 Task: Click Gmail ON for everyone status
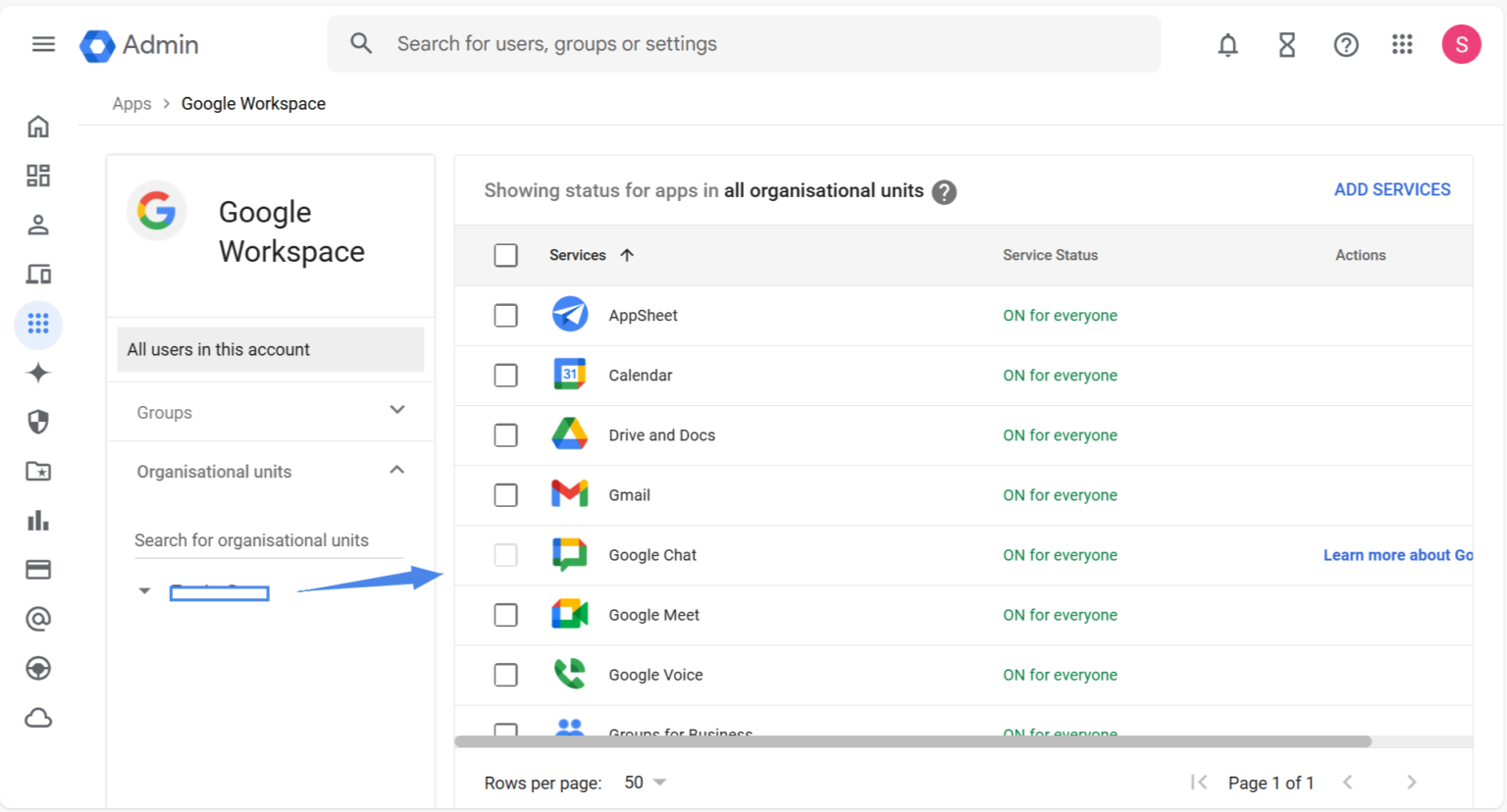(1060, 495)
